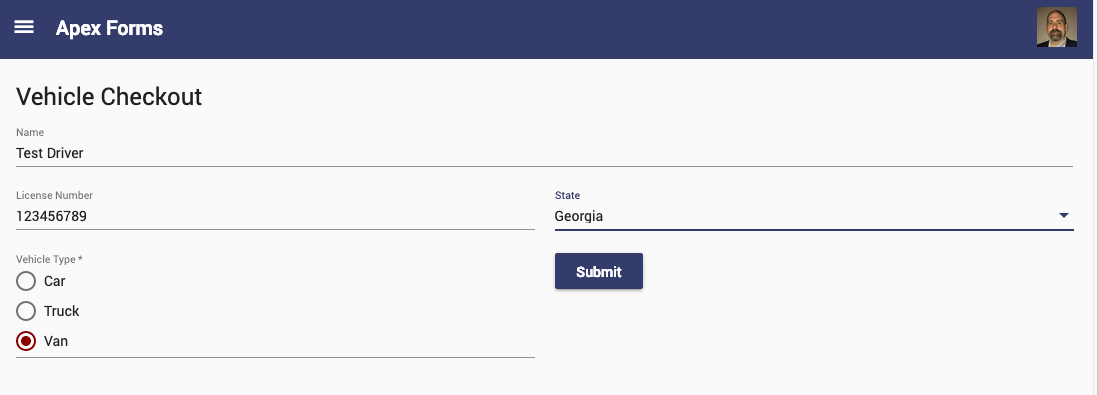Select the Car radio option

click(x=26, y=281)
